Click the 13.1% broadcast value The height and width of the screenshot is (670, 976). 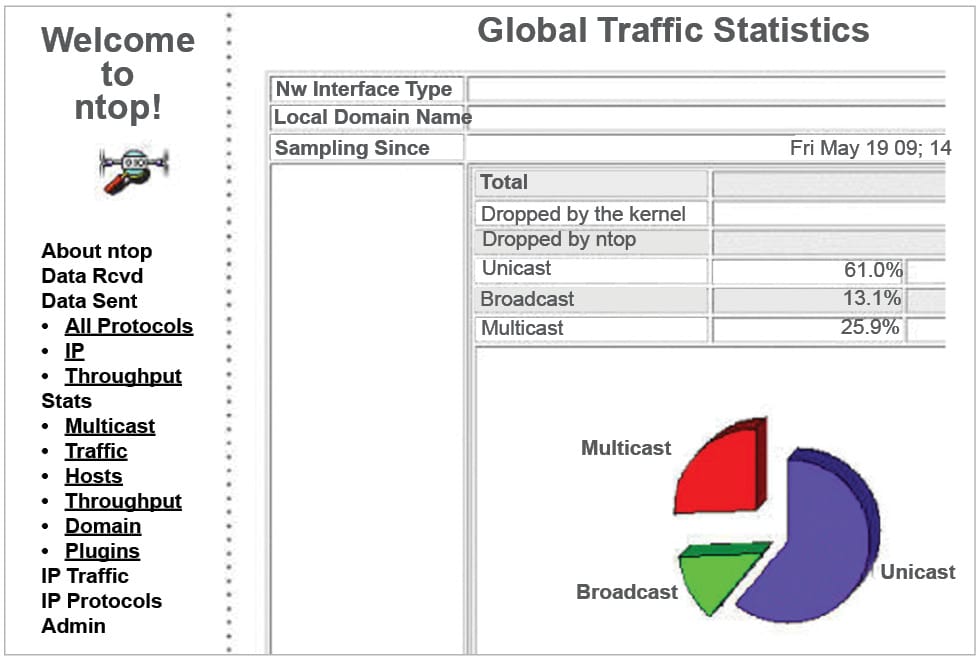[871, 299]
